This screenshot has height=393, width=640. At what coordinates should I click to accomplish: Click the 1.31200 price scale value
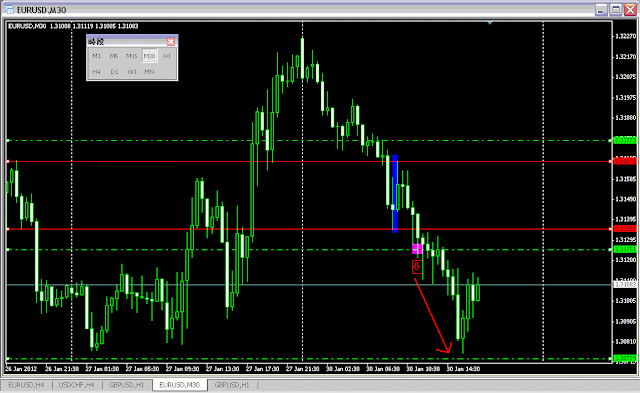[x=625, y=260]
